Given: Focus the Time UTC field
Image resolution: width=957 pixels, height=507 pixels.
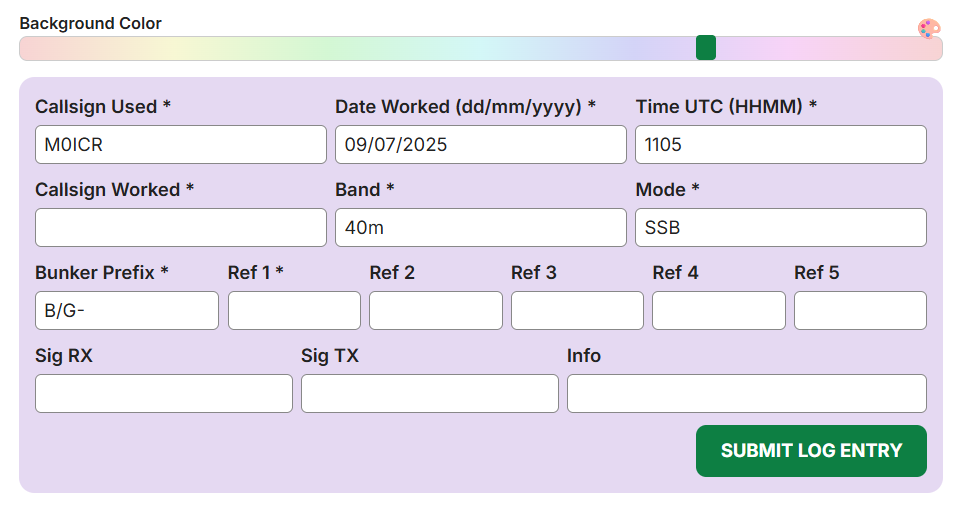Looking at the screenshot, I should pos(780,145).
